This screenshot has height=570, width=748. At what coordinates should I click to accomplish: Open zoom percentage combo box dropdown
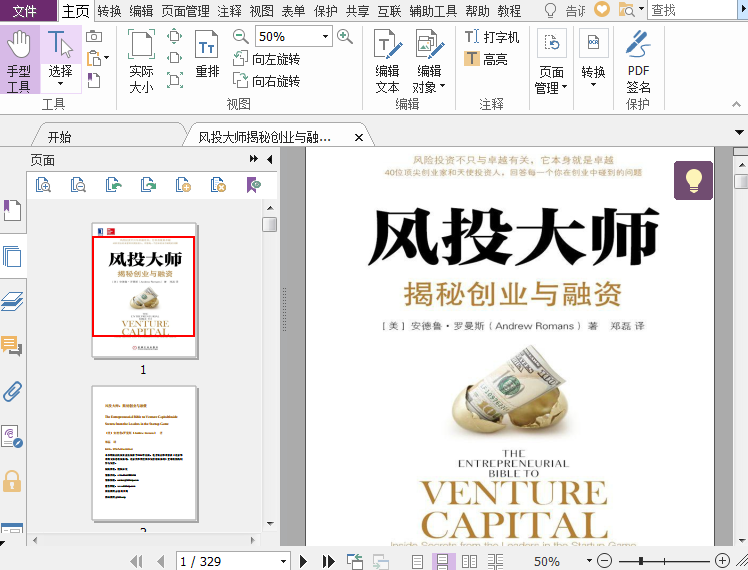[x=325, y=36]
